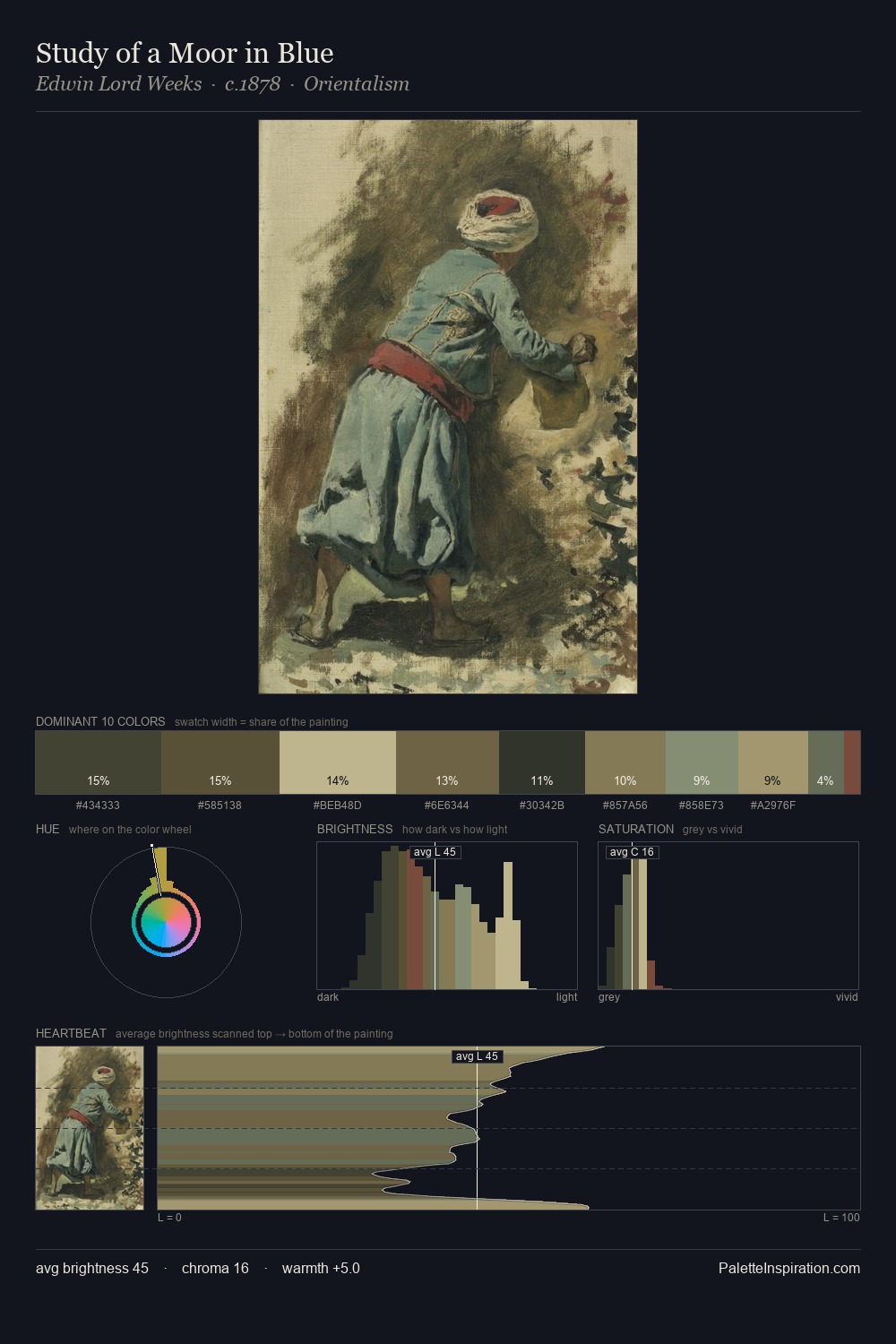Click the 'light' brightness axis label
The width and height of the screenshot is (896, 1344).
click(x=566, y=997)
